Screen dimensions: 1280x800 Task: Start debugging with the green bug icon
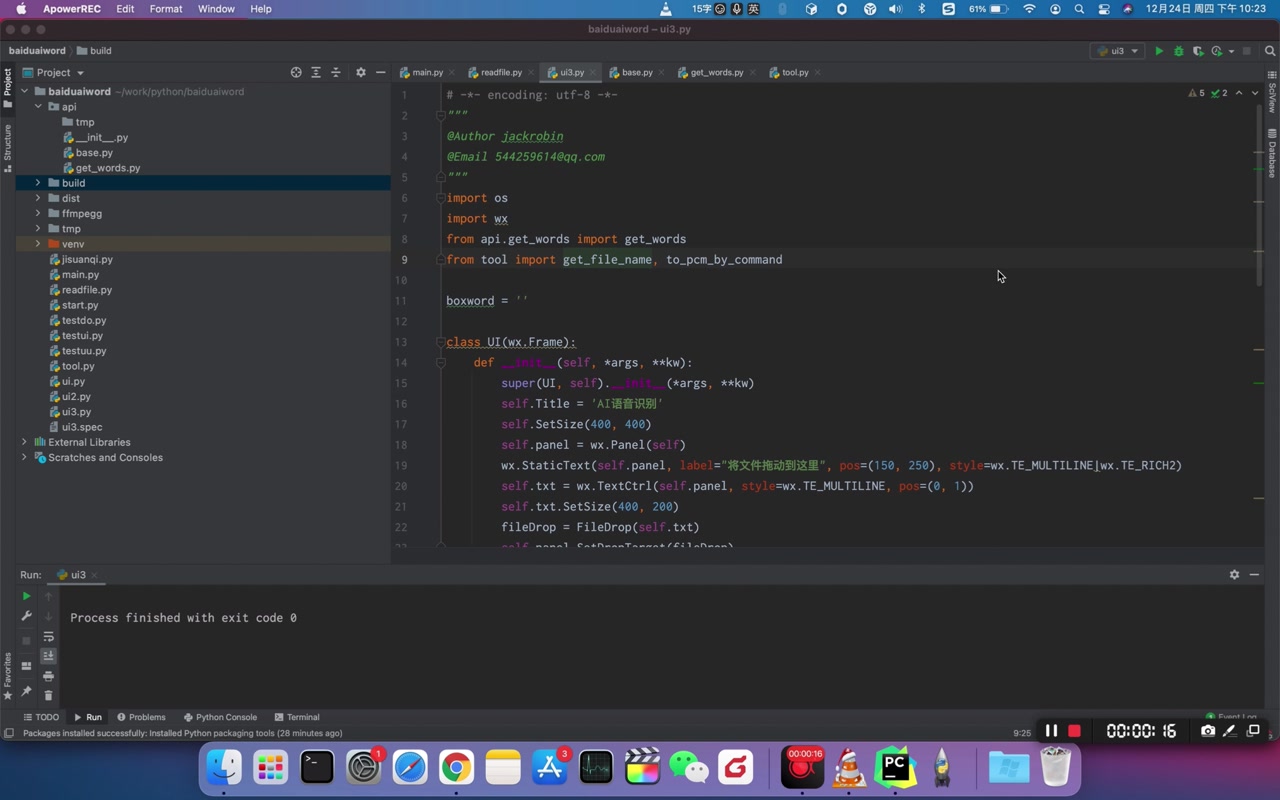(1178, 51)
